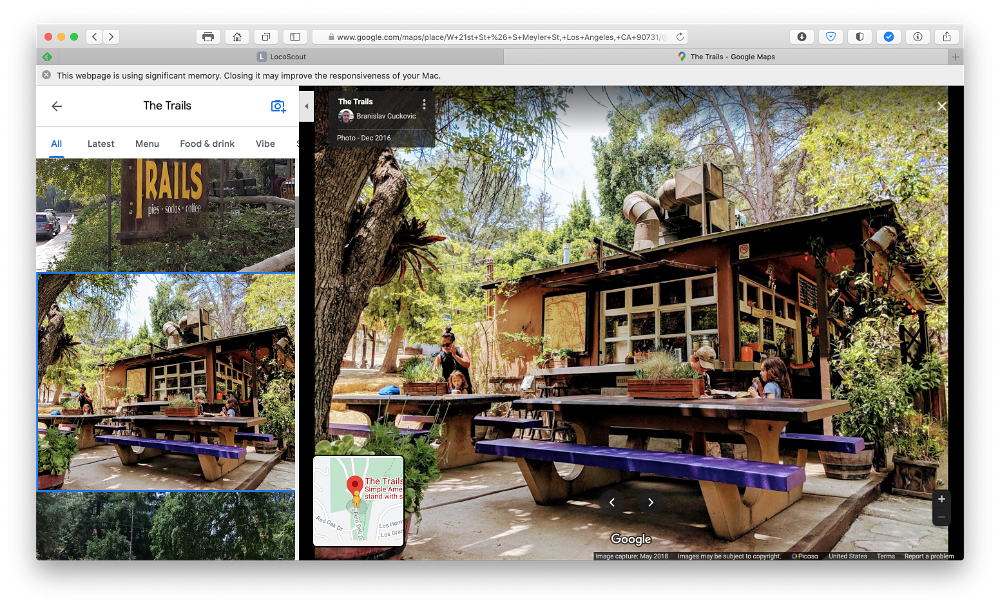1000x608 pixels.
Task: Open three-dot menu on photo info card
Action: 424,103
